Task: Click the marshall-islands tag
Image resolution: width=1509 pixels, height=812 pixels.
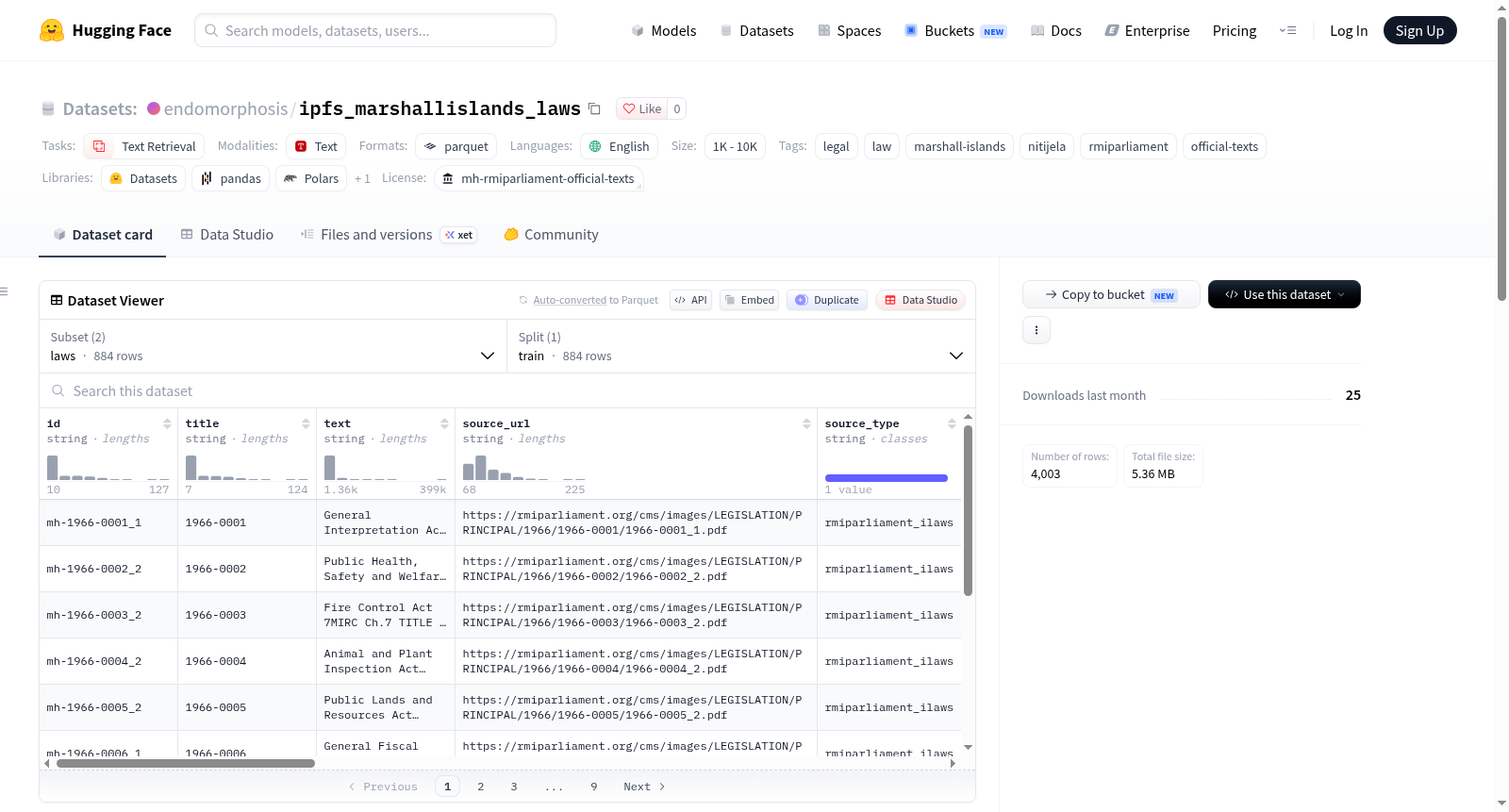Action: 960,146
